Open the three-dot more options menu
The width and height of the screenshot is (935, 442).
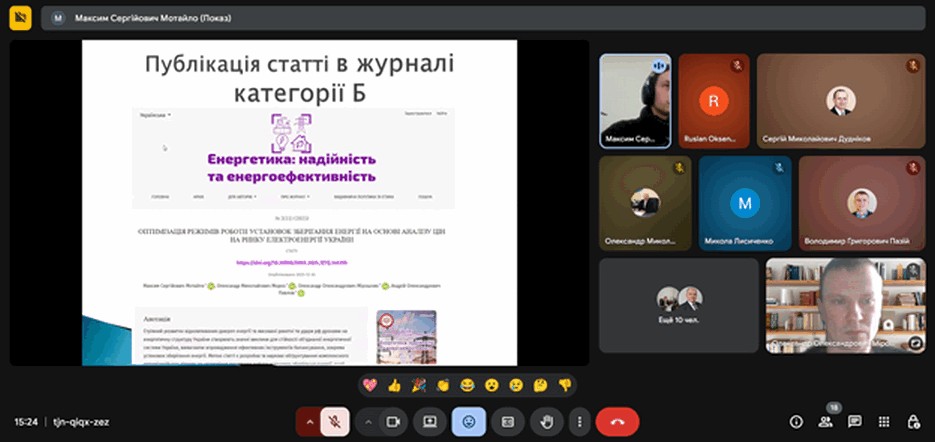click(x=579, y=422)
